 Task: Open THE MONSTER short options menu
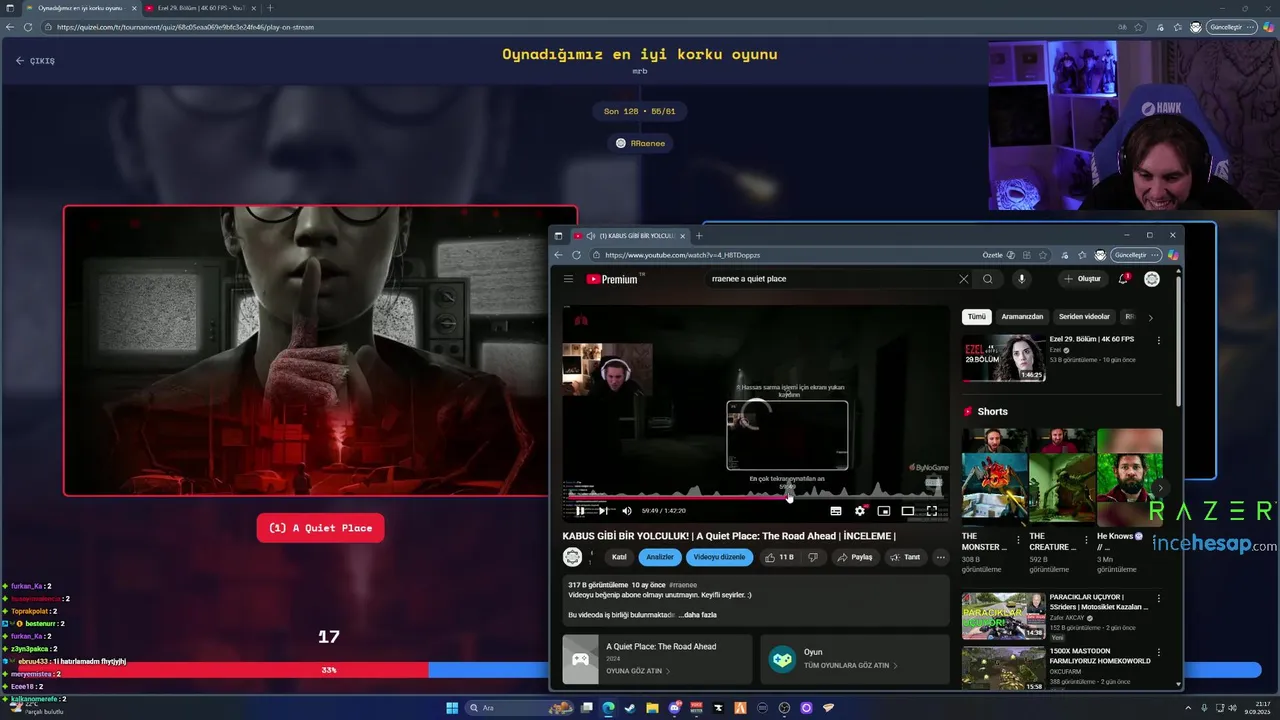click(x=1018, y=539)
